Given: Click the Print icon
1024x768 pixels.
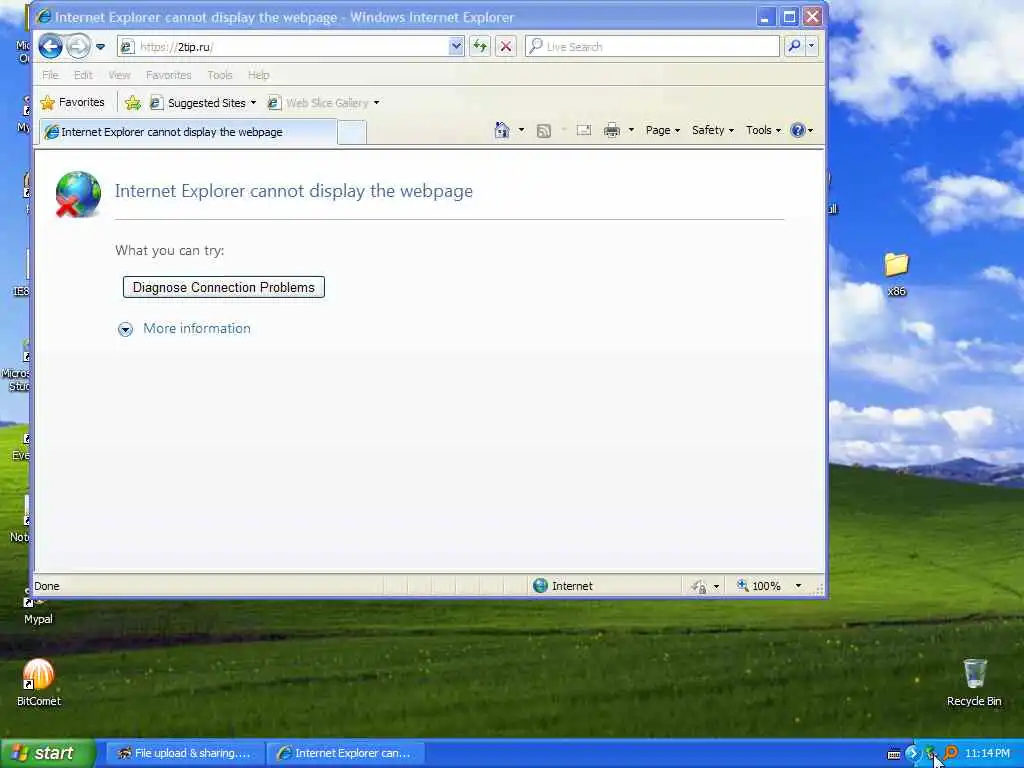Looking at the screenshot, I should pos(612,130).
